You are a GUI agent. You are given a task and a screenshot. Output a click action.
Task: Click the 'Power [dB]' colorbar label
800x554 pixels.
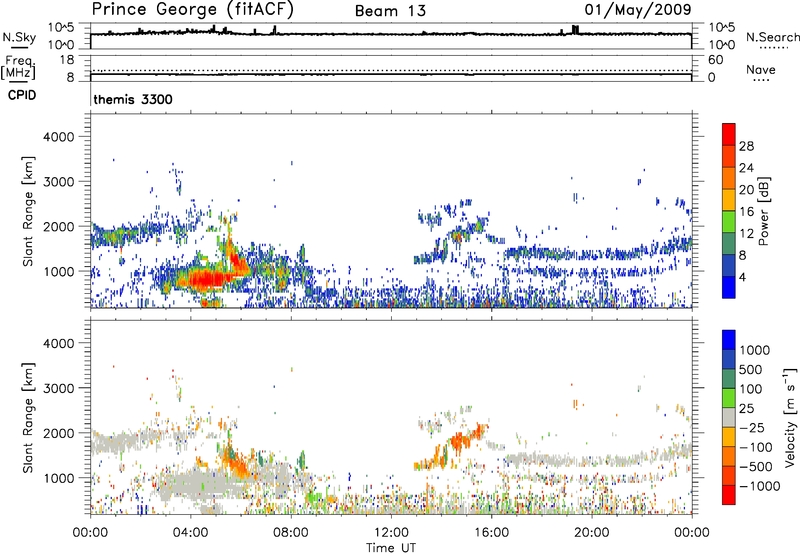(763, 211)
